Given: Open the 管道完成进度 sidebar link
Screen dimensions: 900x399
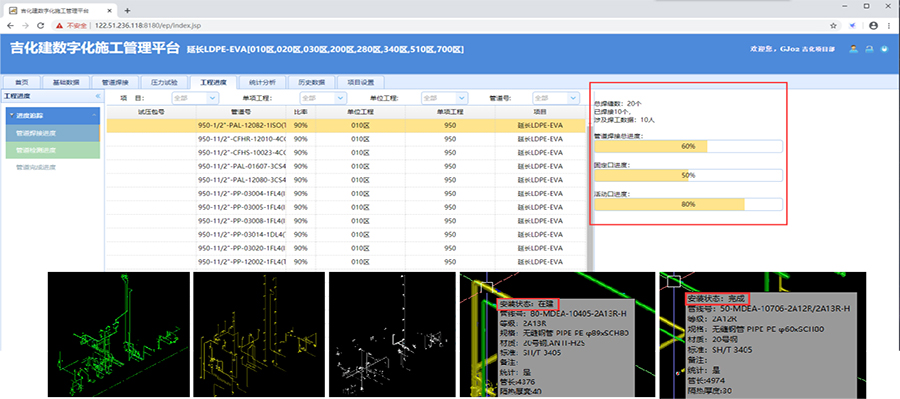Looking at the screenshot, I should coord(36,167).
